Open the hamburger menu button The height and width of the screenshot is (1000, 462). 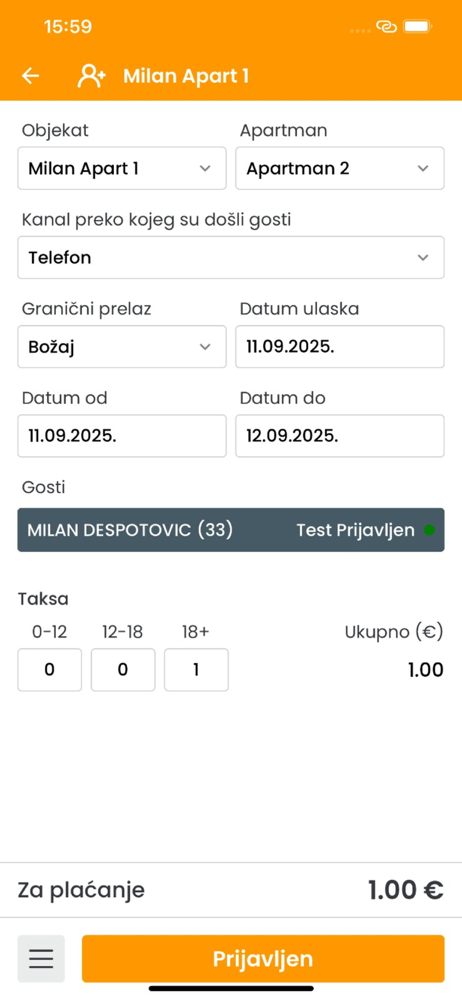[x=41, y=959]
